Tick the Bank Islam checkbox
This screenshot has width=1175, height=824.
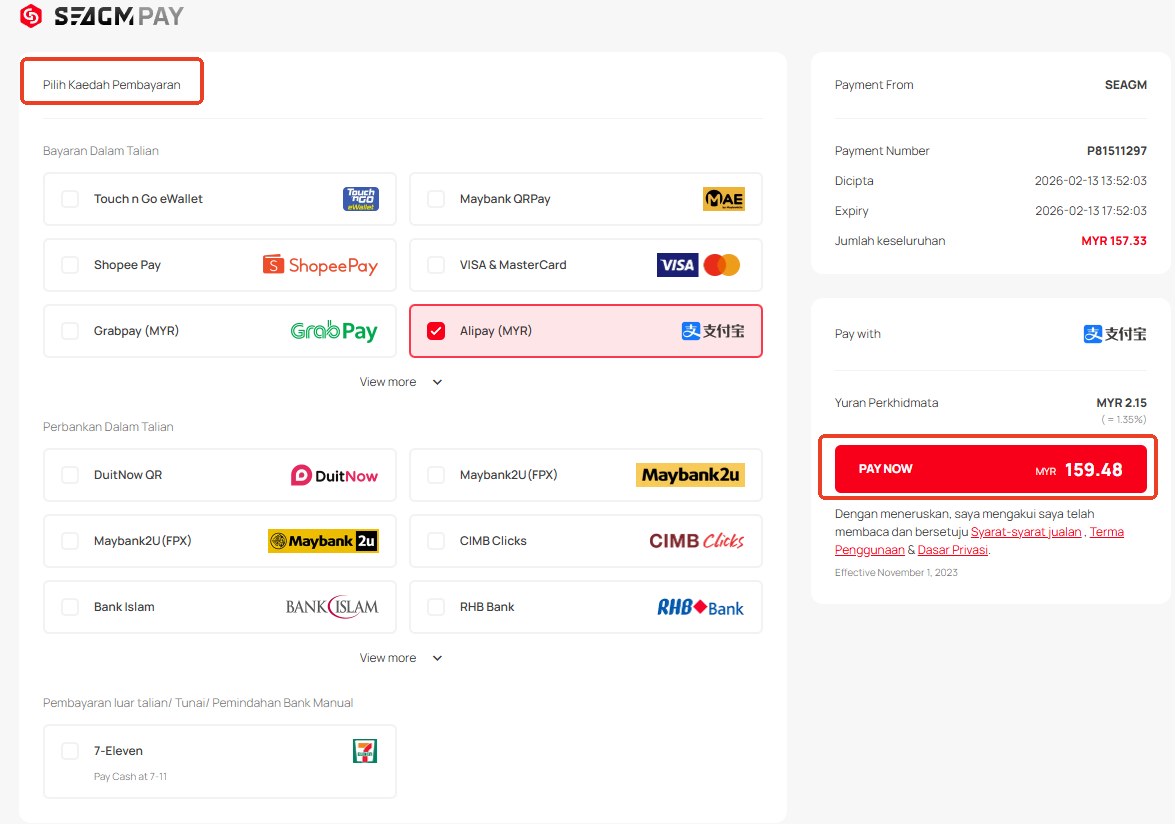tap(70, 607)
